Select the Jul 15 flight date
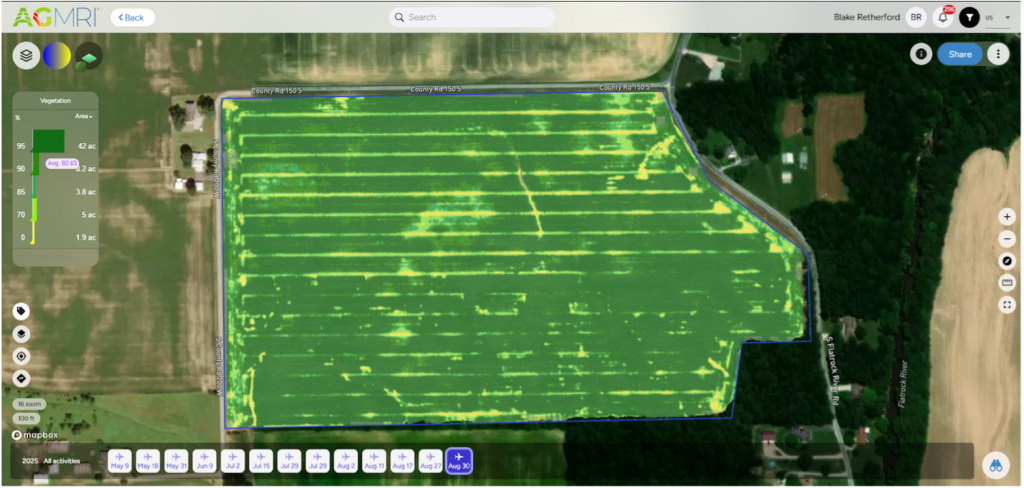This screenshot has width=1024, height=488. (261, 460)
